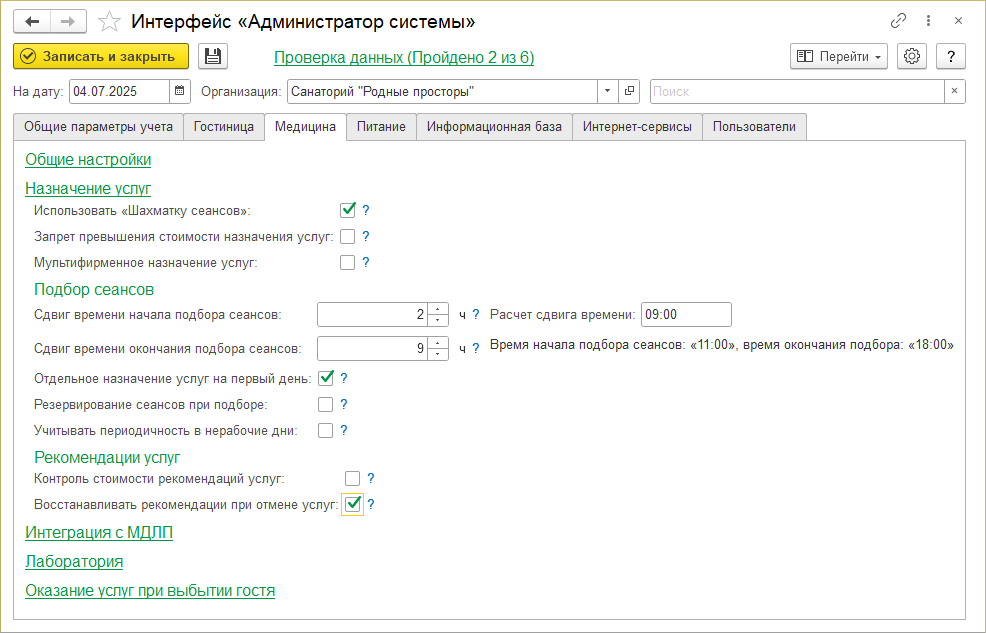Click the Расчет сдвига времени input field
986x633 pixels.
tap(686, 315)
